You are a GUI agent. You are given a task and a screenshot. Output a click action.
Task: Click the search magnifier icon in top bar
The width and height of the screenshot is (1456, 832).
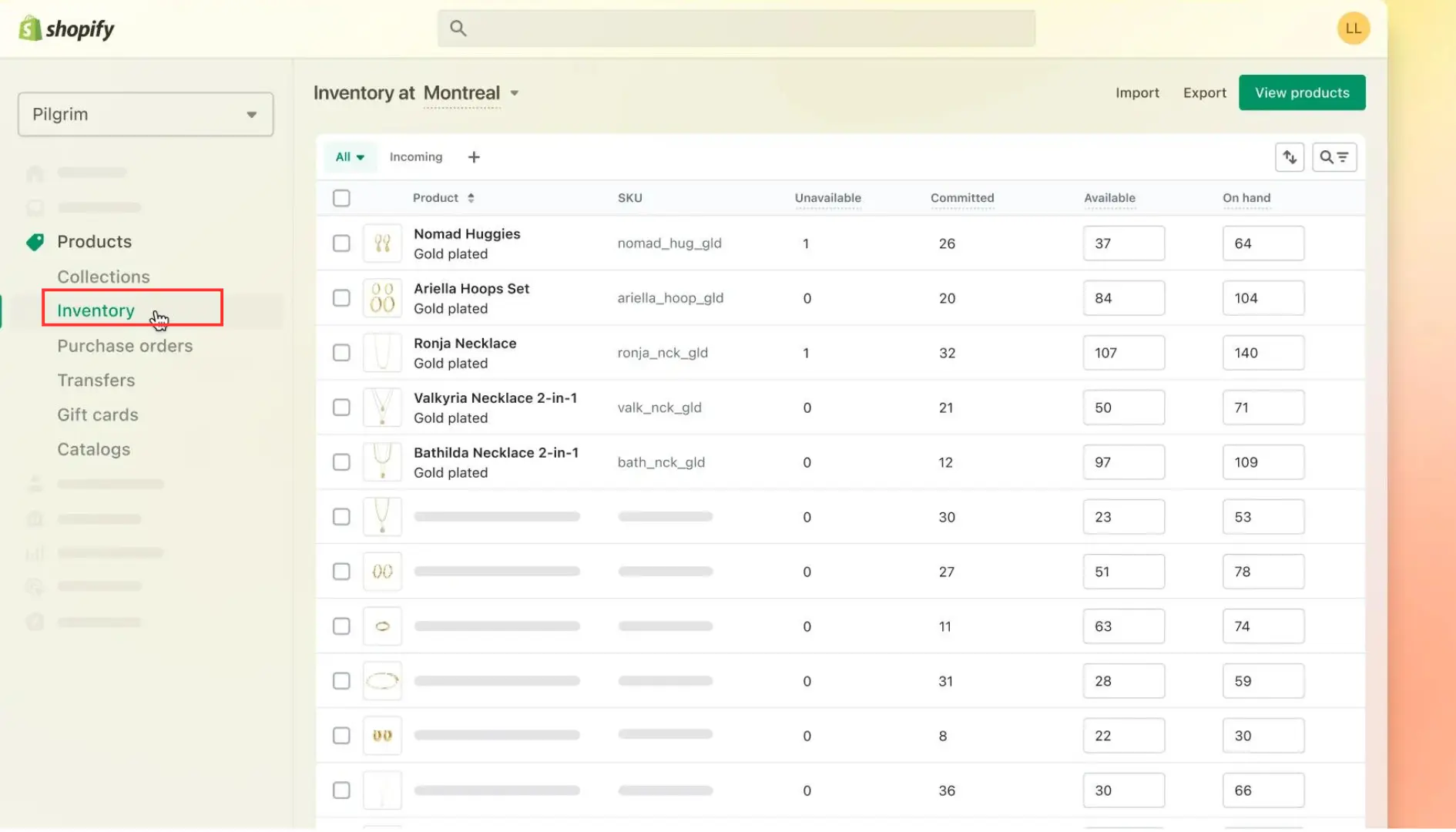pyautogui.click(x=458, y=29)
